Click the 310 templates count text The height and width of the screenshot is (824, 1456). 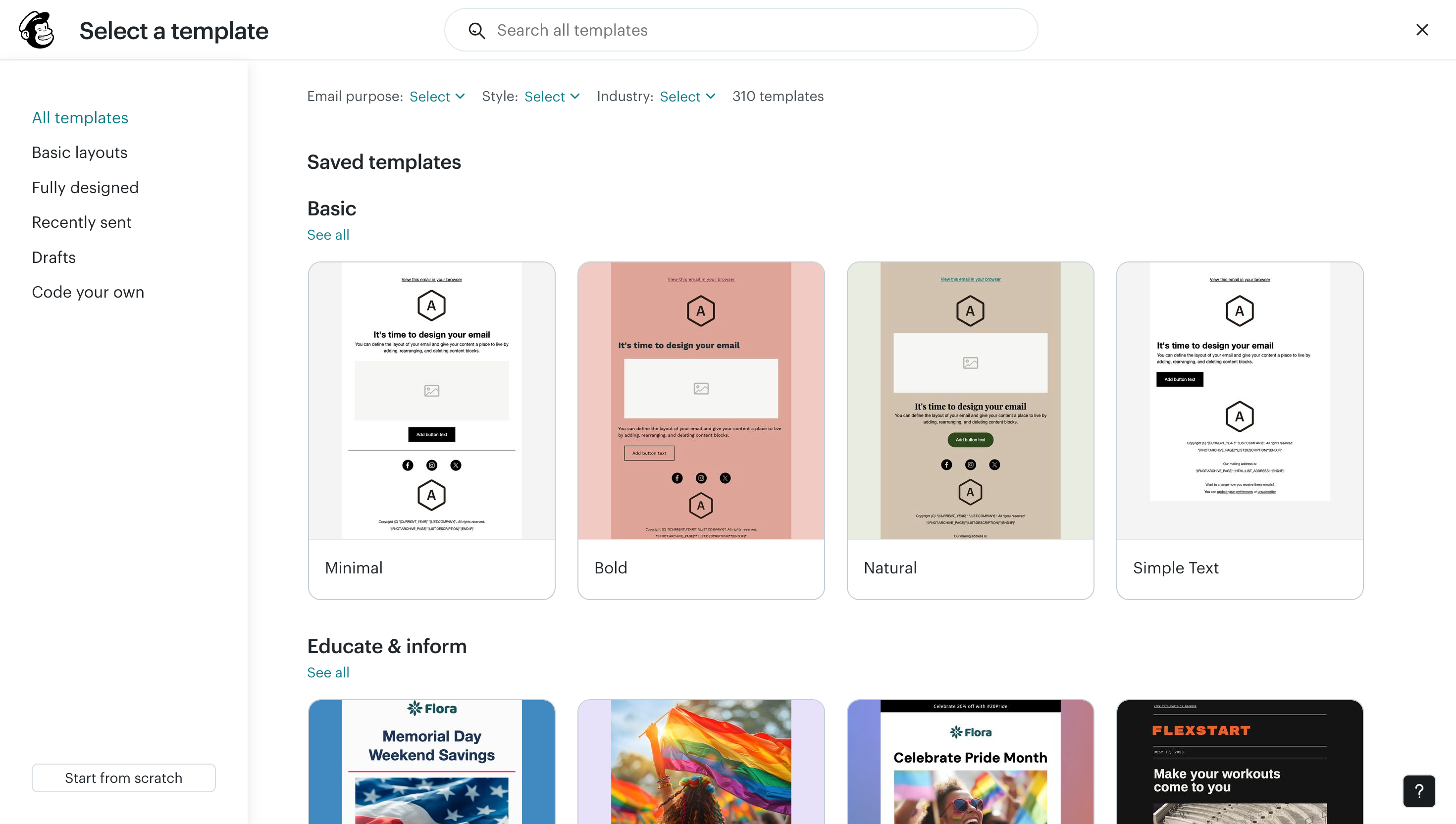778,96
